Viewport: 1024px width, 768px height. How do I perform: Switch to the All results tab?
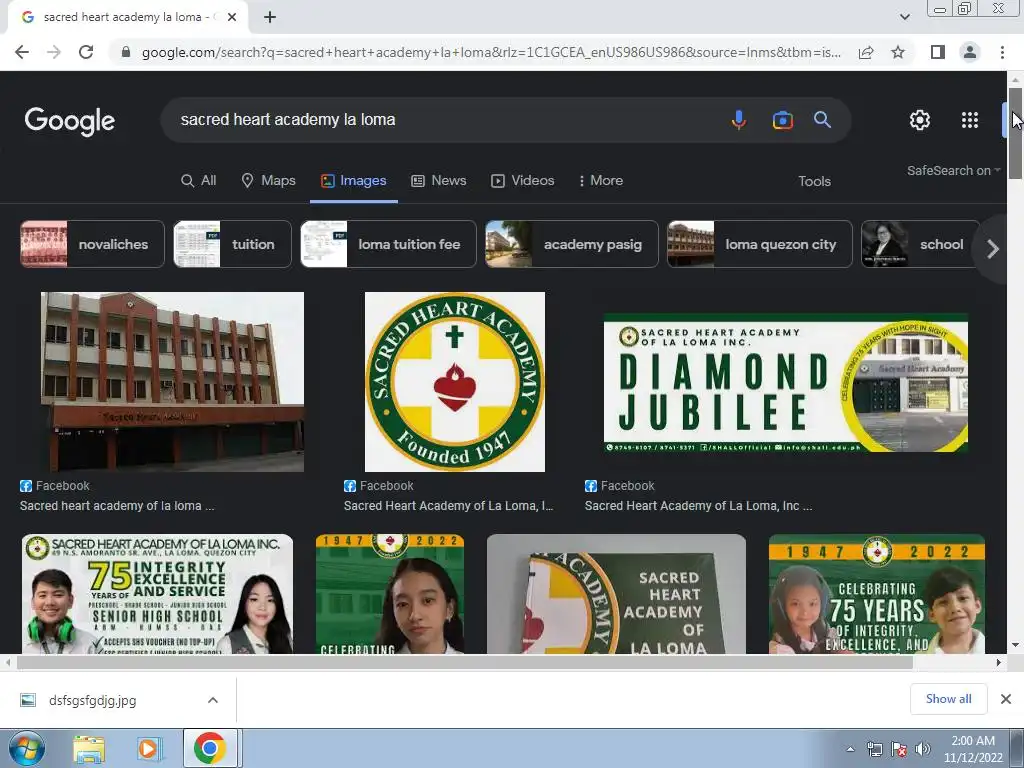pyautogui.click(x=199, y=181)
